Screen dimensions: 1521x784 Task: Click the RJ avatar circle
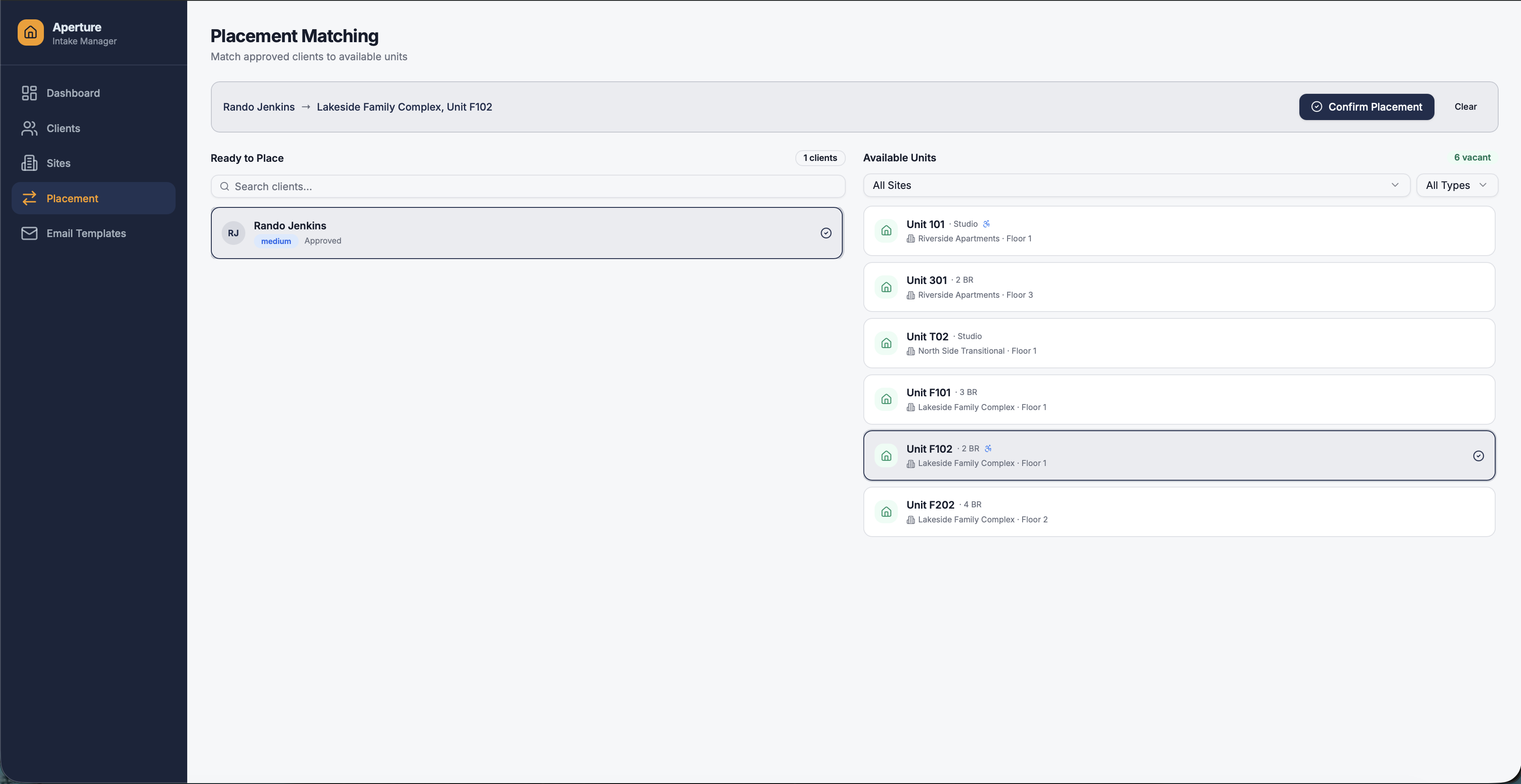pyautogui.click(x=233, y=233)
